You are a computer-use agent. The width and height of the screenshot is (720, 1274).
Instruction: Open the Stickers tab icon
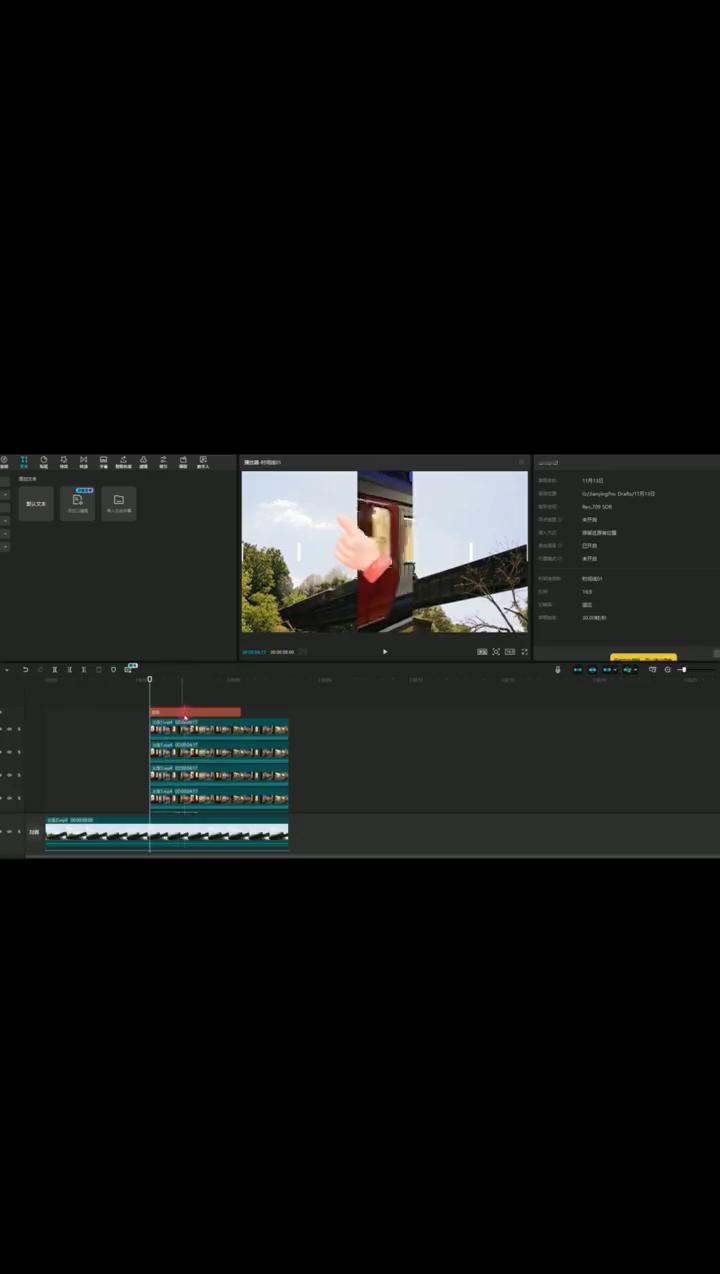point(44,462)
